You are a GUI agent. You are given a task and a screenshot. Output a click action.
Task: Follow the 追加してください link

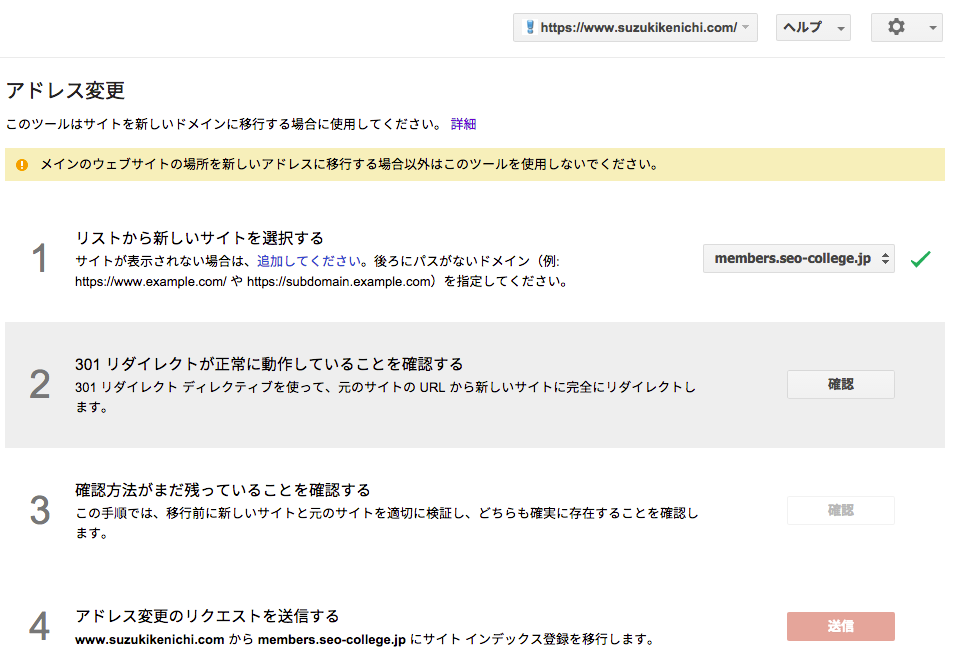pos(309,261)
